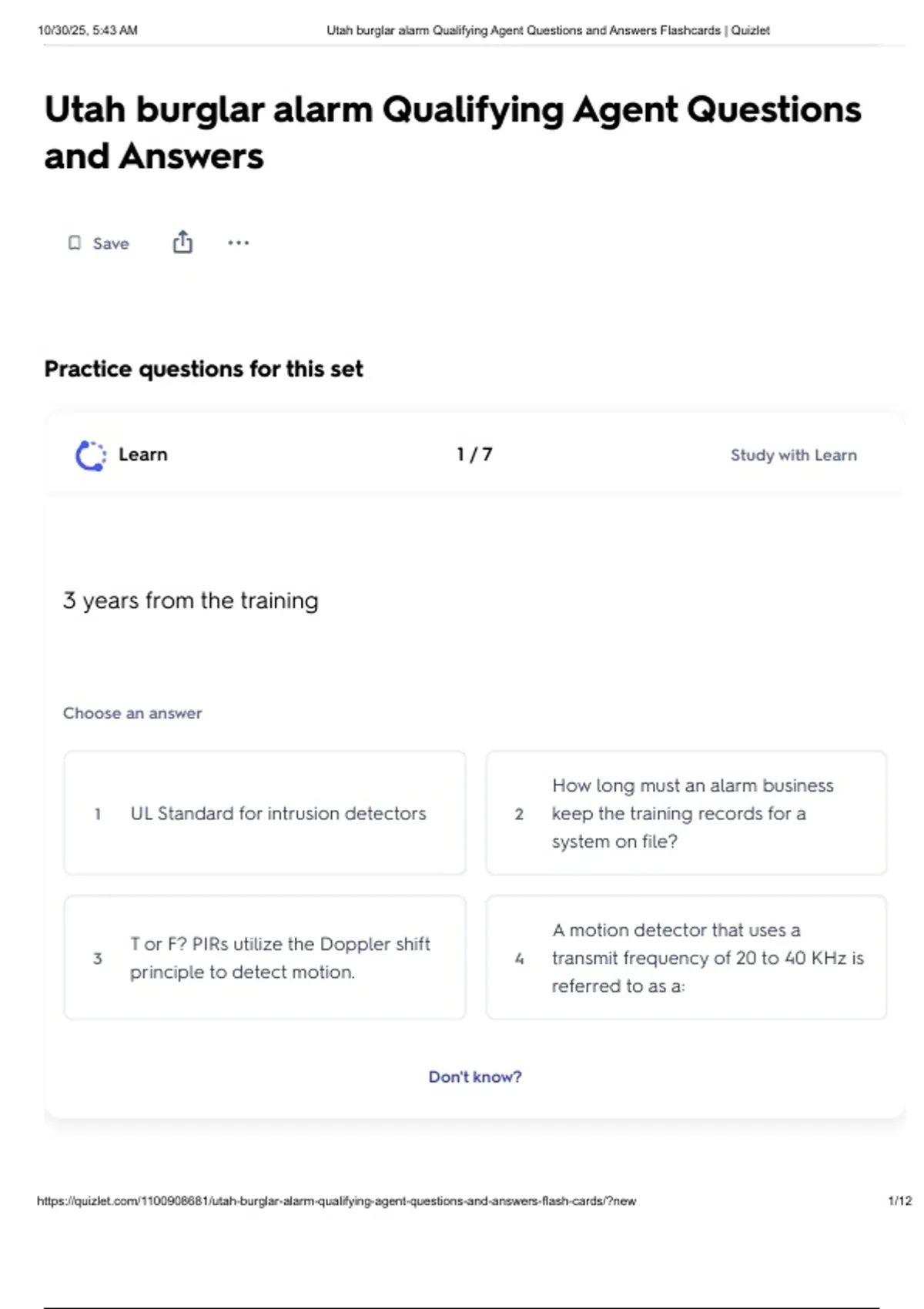
Task: Choose the answer about keeping training records
Action: click(686, 813)
